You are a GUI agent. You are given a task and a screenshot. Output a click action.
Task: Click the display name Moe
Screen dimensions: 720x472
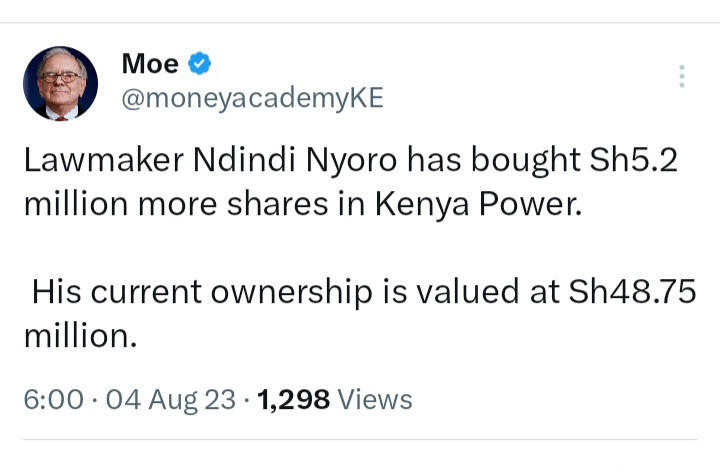[x=150, y=64]
